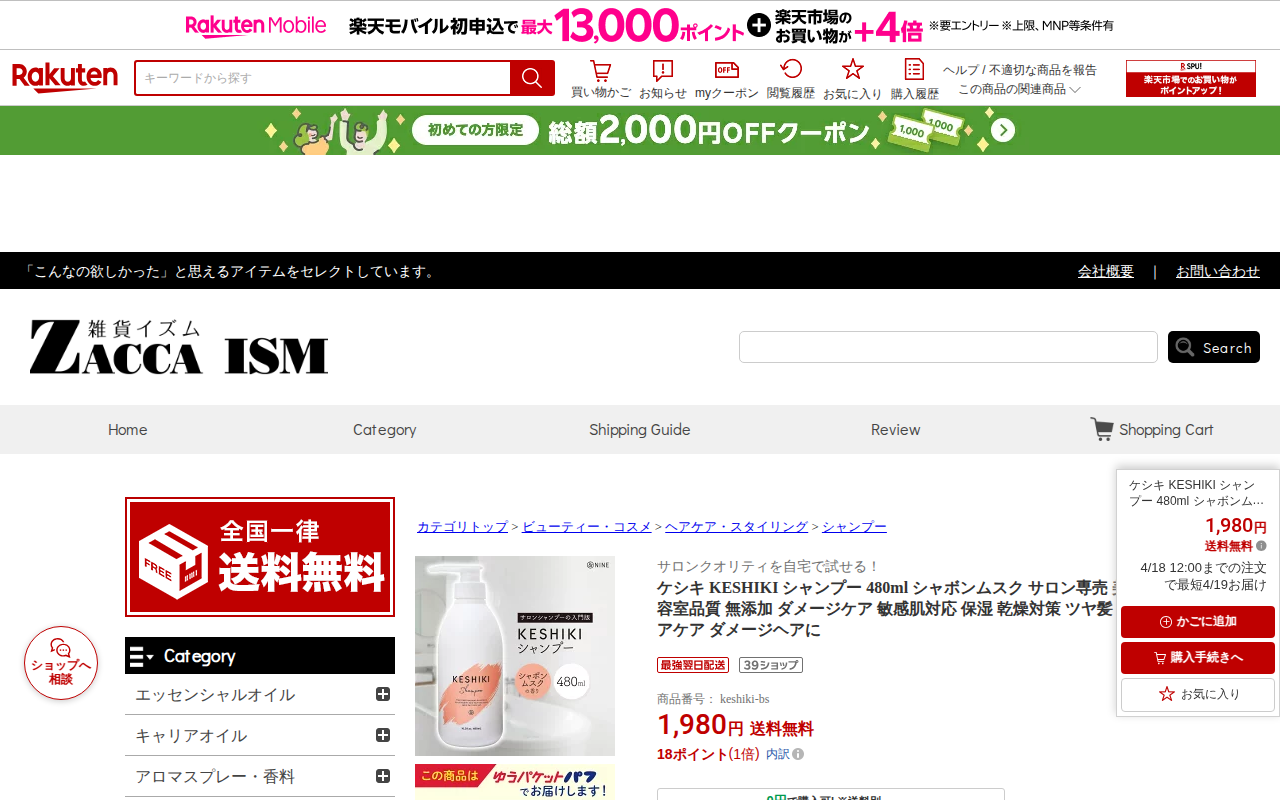Click the 18ポイント(1倍) points text
Screen dimensions: 1280x800
[x=708, y=754]
